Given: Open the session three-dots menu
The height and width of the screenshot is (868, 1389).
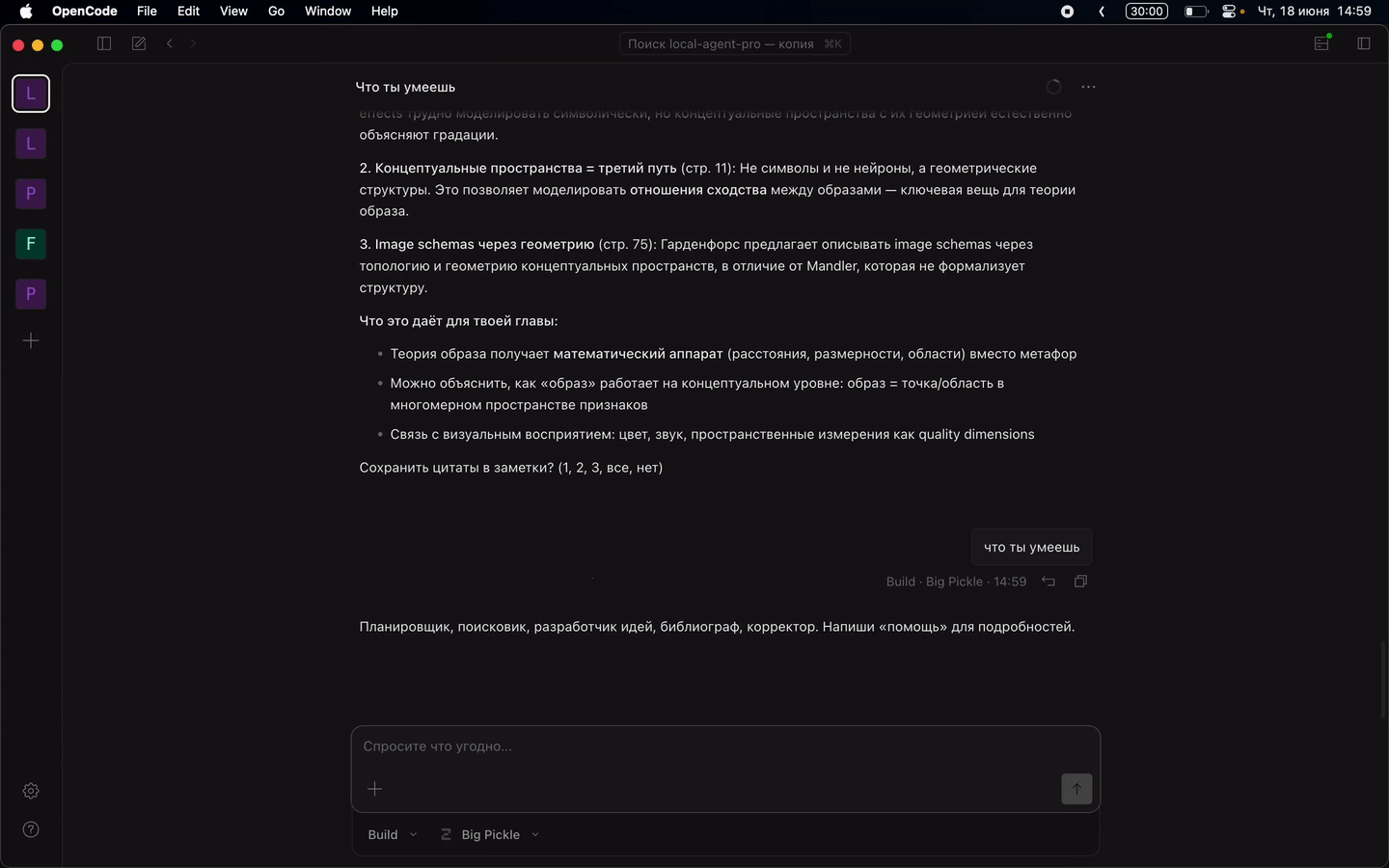Looking at the screenshot, I should click(x=1088, y=87).
